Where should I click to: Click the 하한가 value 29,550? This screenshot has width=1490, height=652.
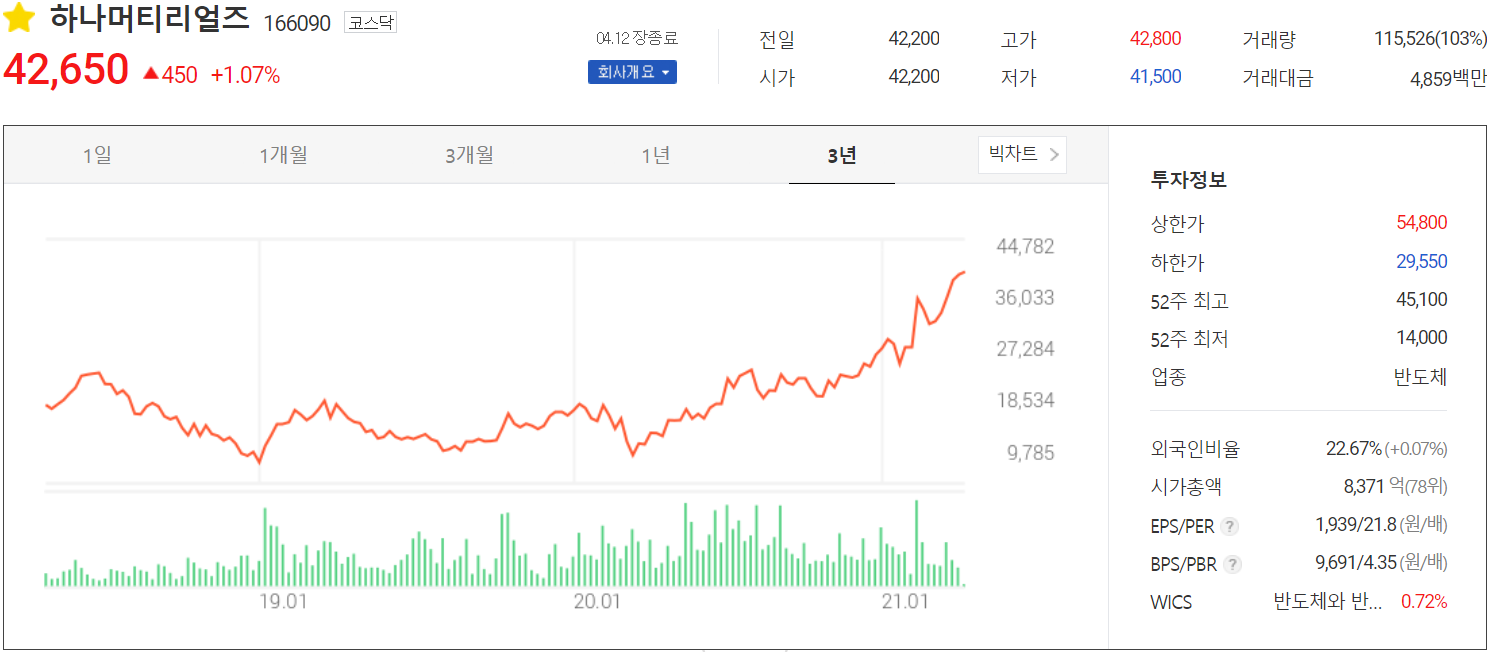tap(1421, 262)
